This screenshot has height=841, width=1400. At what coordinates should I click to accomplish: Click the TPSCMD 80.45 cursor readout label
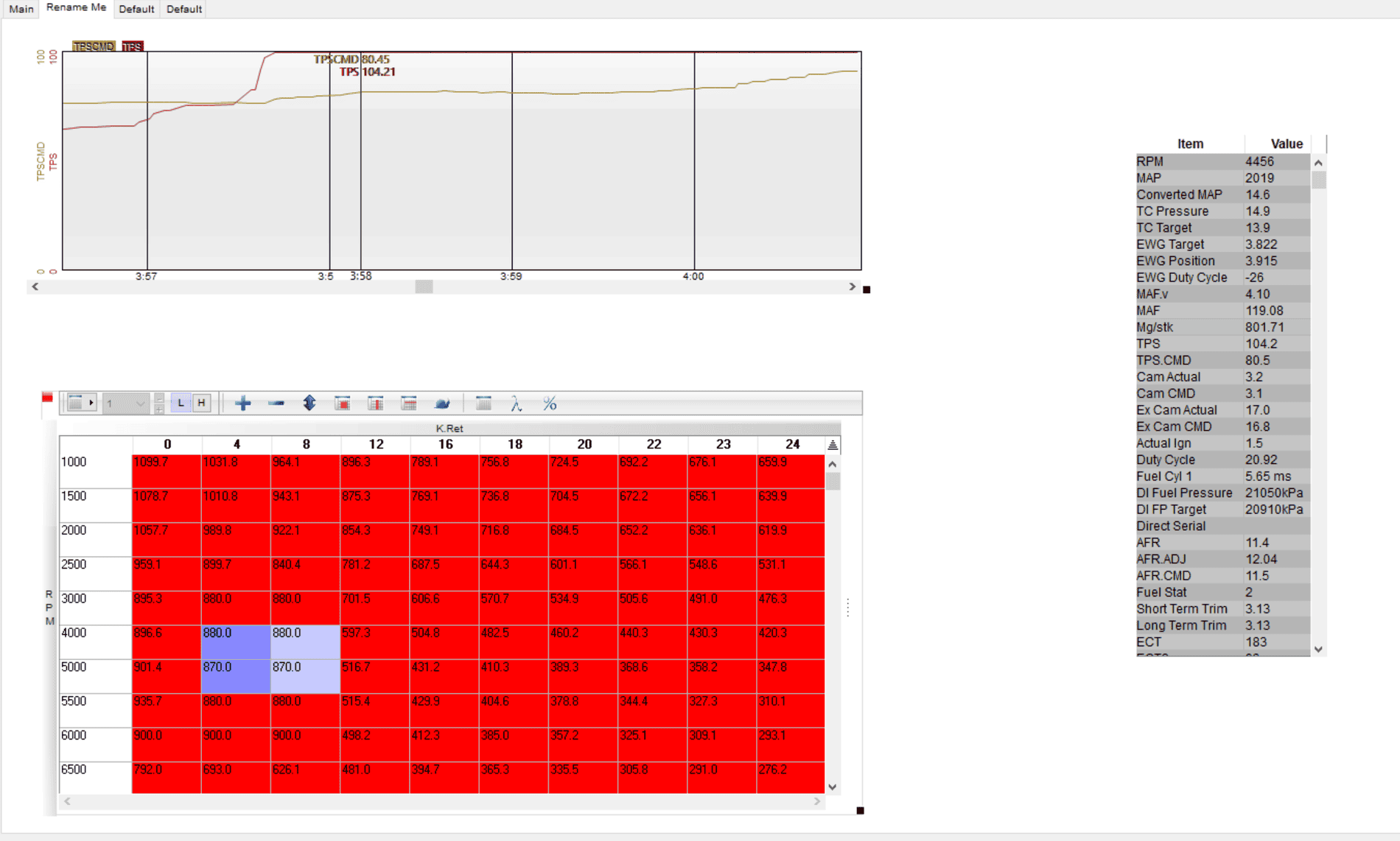coord(351,59)
